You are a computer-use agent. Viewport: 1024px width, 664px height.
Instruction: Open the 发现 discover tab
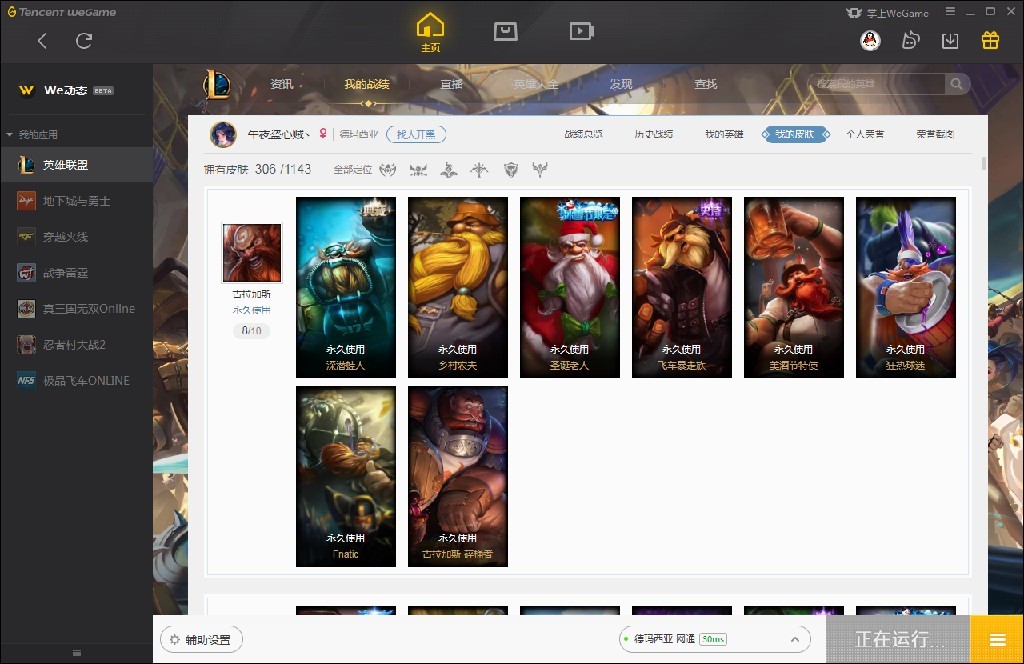(x=620, y=84)
